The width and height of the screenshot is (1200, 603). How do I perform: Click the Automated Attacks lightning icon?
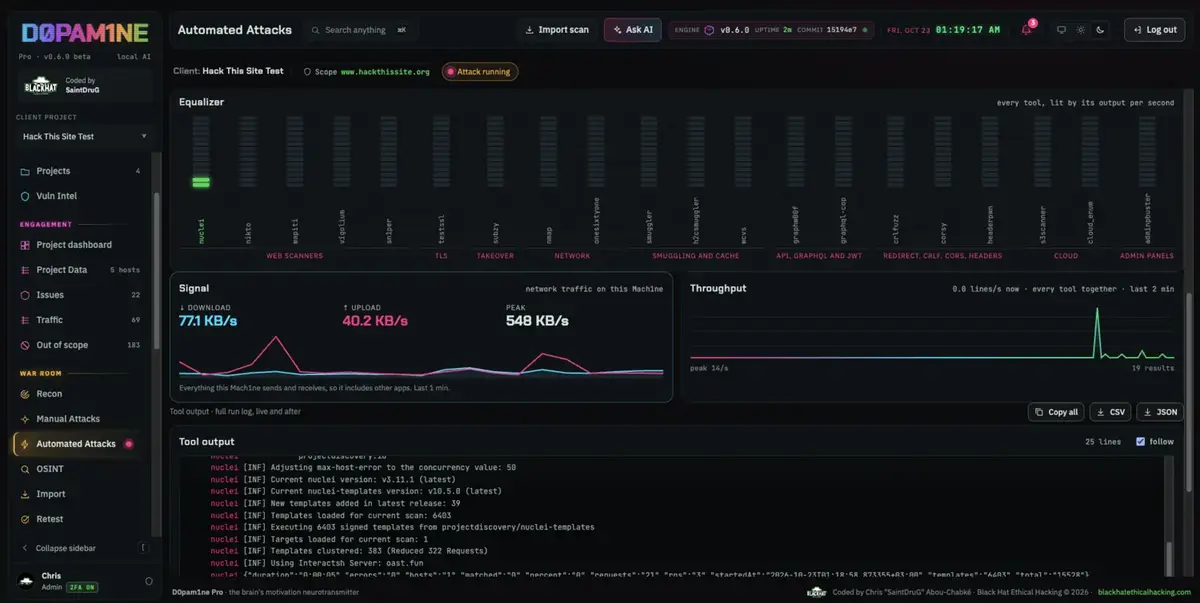26,444
